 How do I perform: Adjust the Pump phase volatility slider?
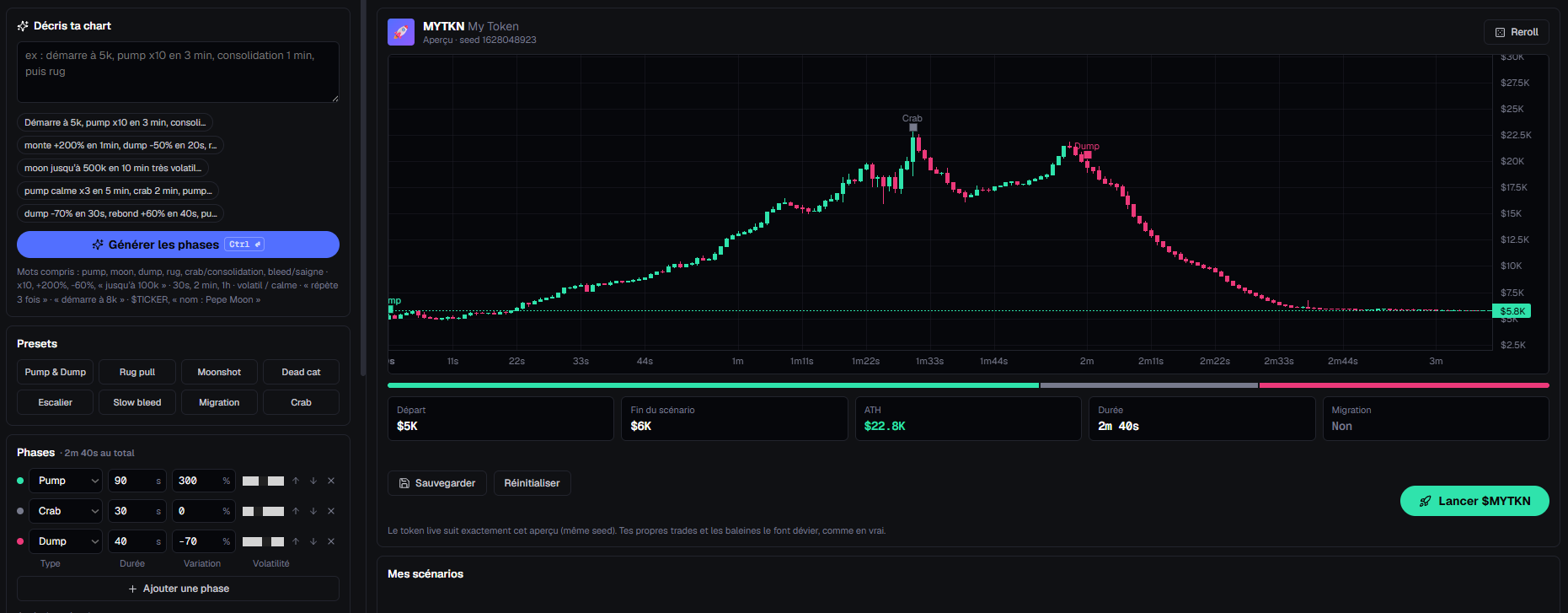click(264, 481)
